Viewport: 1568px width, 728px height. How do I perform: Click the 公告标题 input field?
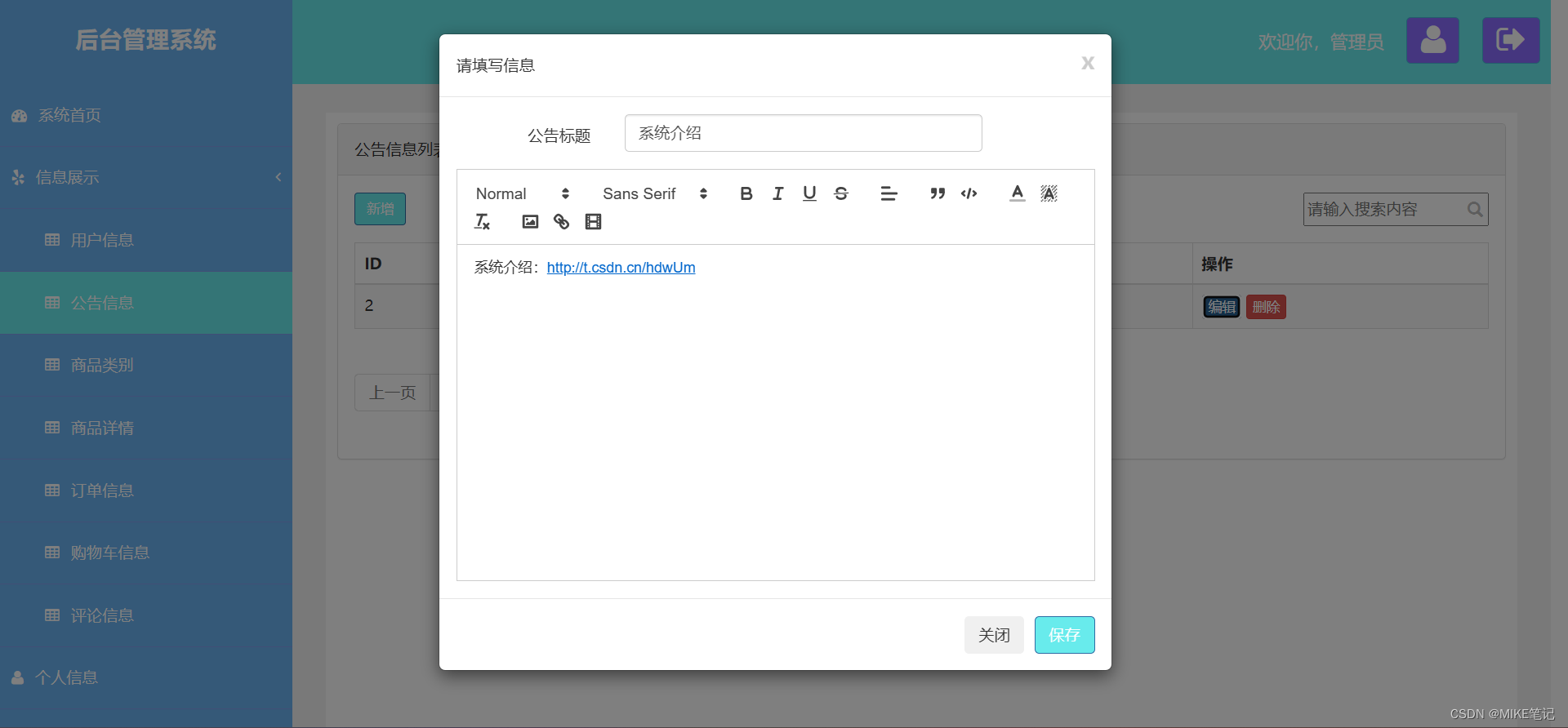[x=803, y=133]
